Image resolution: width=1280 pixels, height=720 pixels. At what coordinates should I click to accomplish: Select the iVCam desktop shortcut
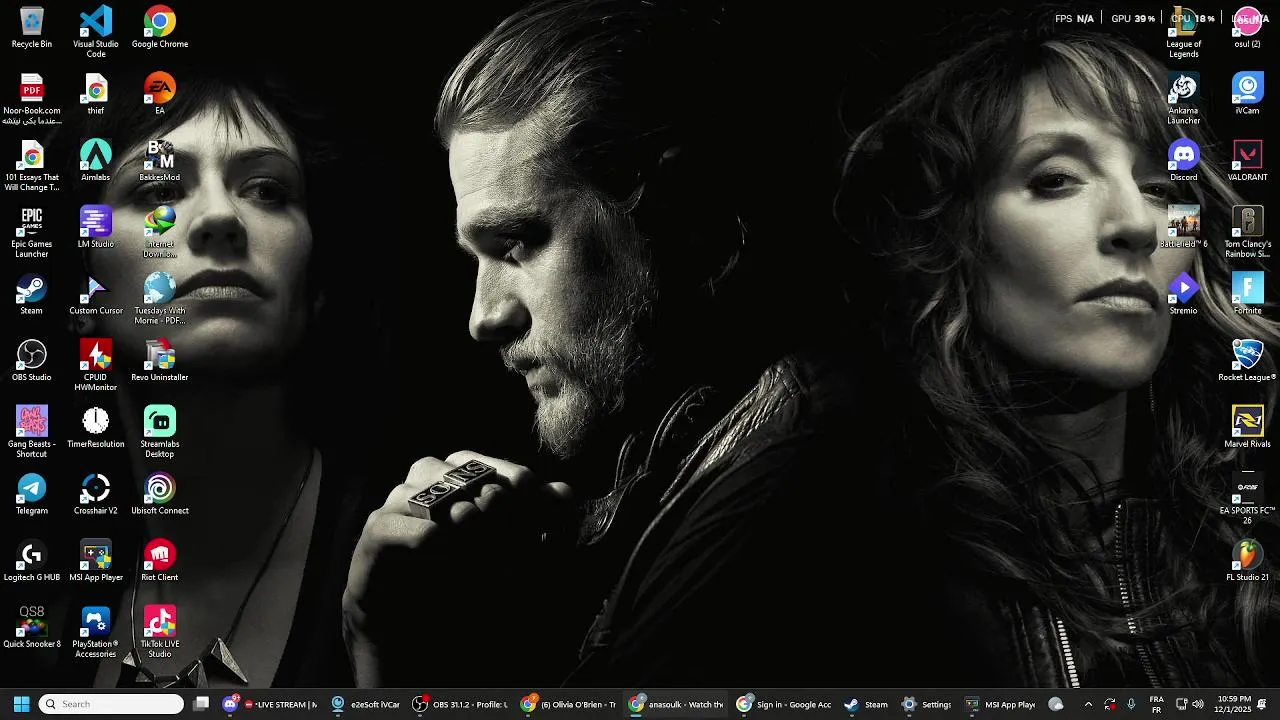point(1248,94)
